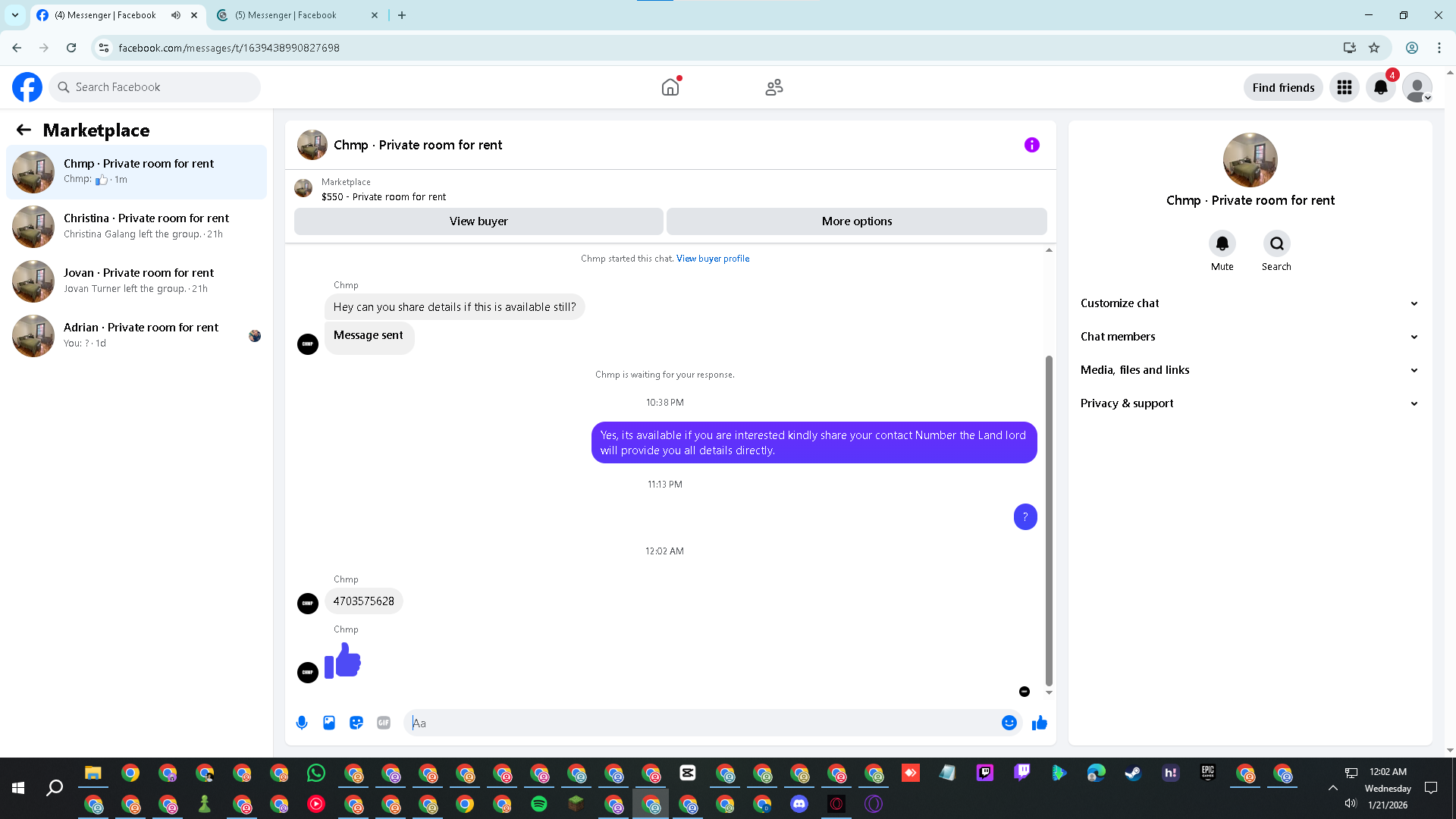The height and width of the screenshot is (819, 1456).
Task: Open Spotify from the taskbar
Action: point(539,804)
